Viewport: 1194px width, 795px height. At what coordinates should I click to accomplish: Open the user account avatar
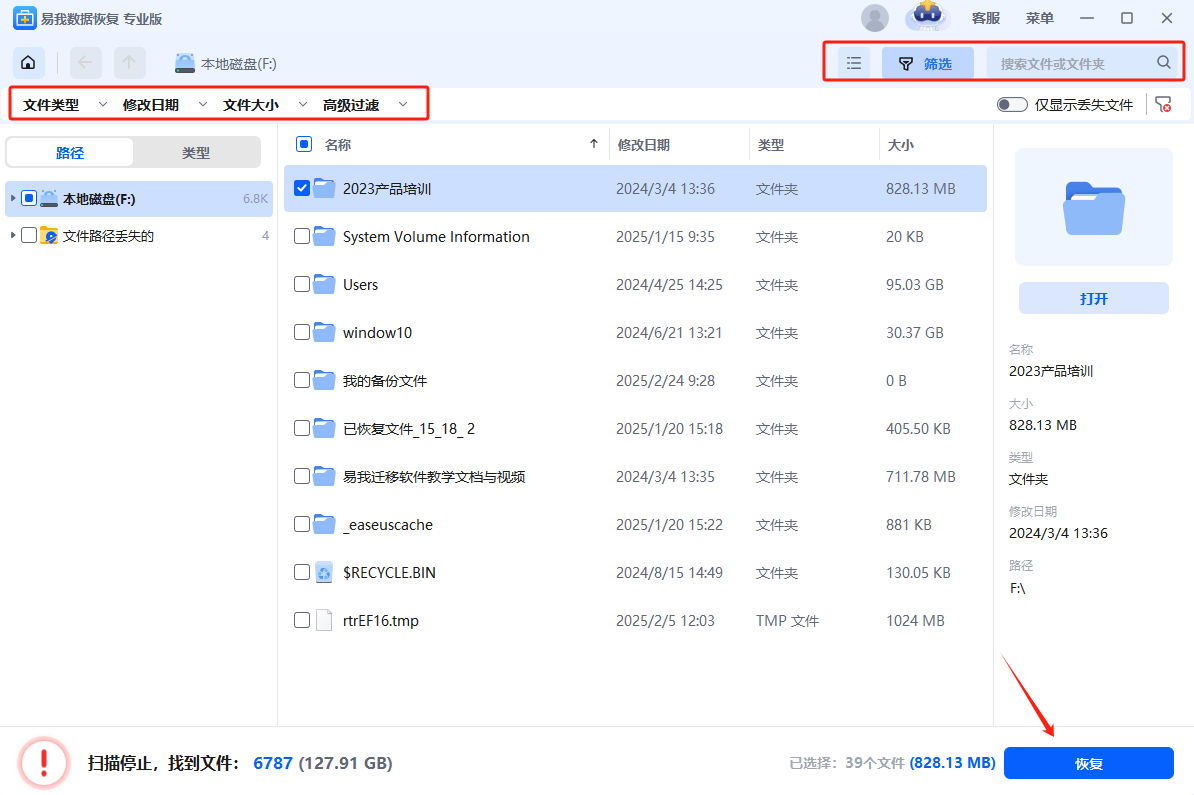coord(875,18)
